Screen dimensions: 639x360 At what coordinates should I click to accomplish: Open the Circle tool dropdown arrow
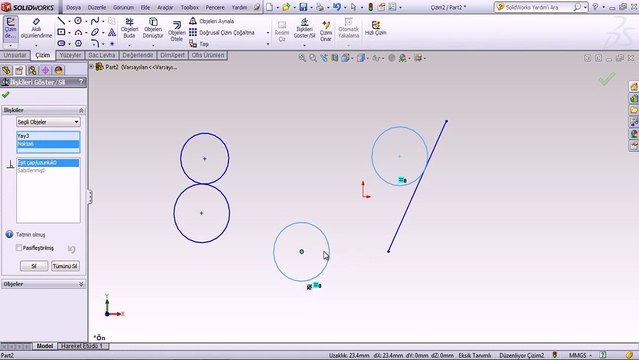[x=86, y=21]
